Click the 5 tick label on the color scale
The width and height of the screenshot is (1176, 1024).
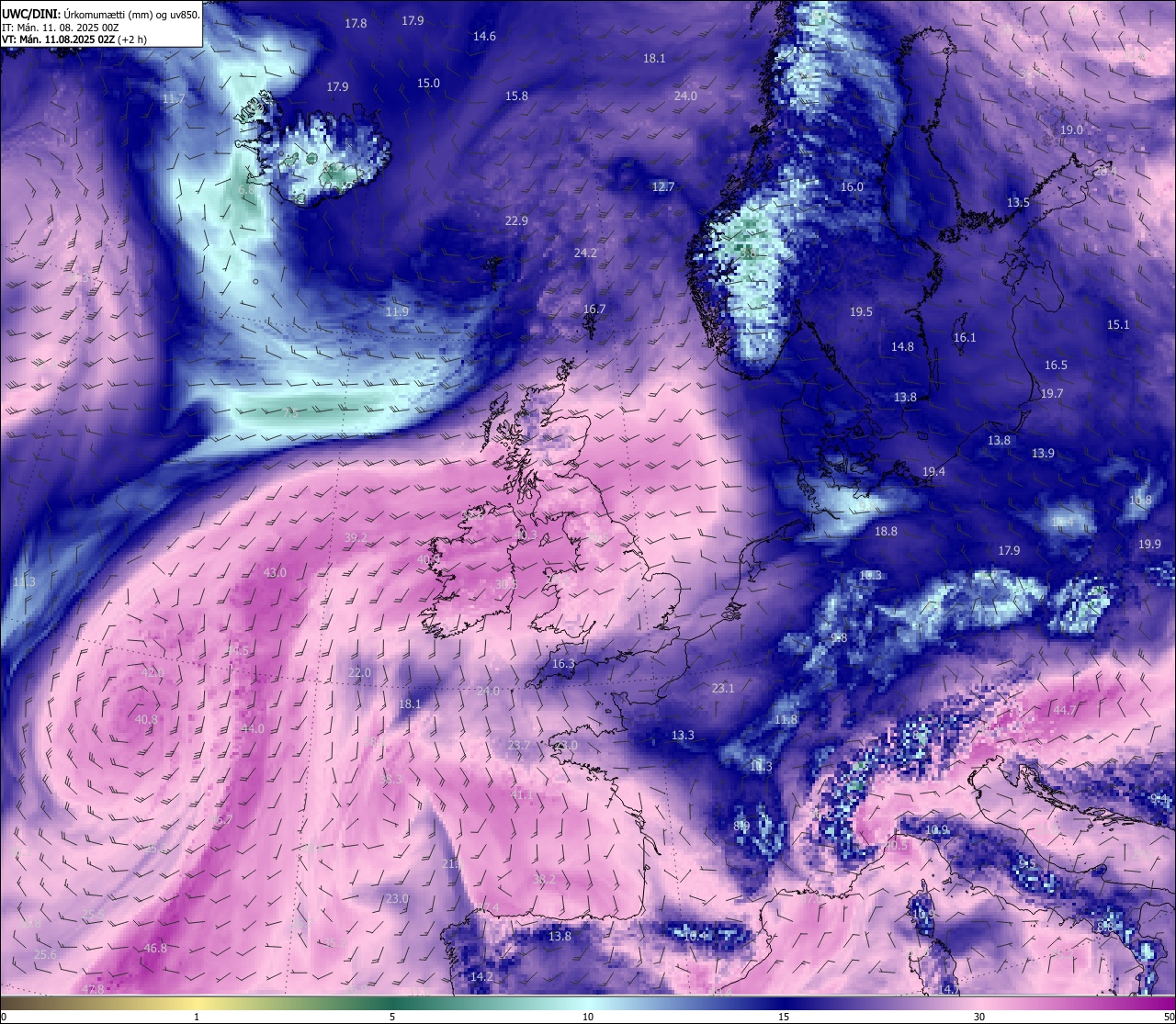(x=392, y=1018)
